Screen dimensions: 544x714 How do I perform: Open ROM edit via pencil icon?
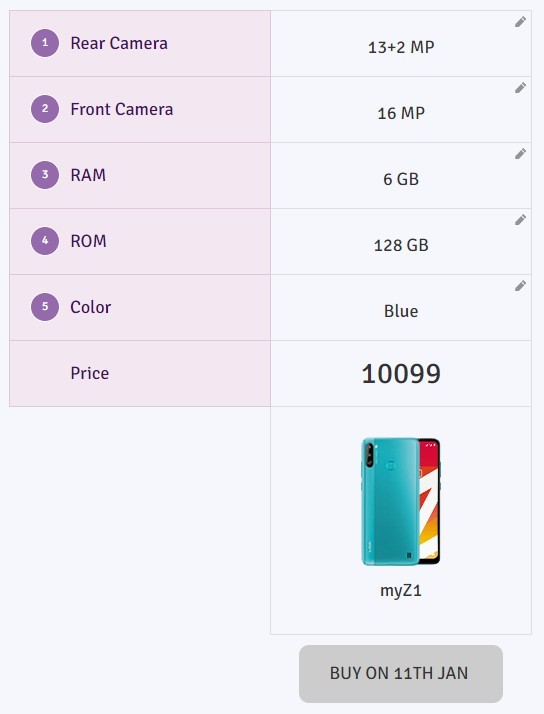click(520, 220)
